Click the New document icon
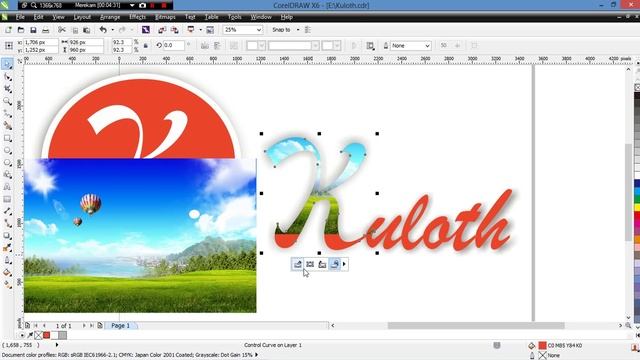The image size is (640, 360). [8, 30]
